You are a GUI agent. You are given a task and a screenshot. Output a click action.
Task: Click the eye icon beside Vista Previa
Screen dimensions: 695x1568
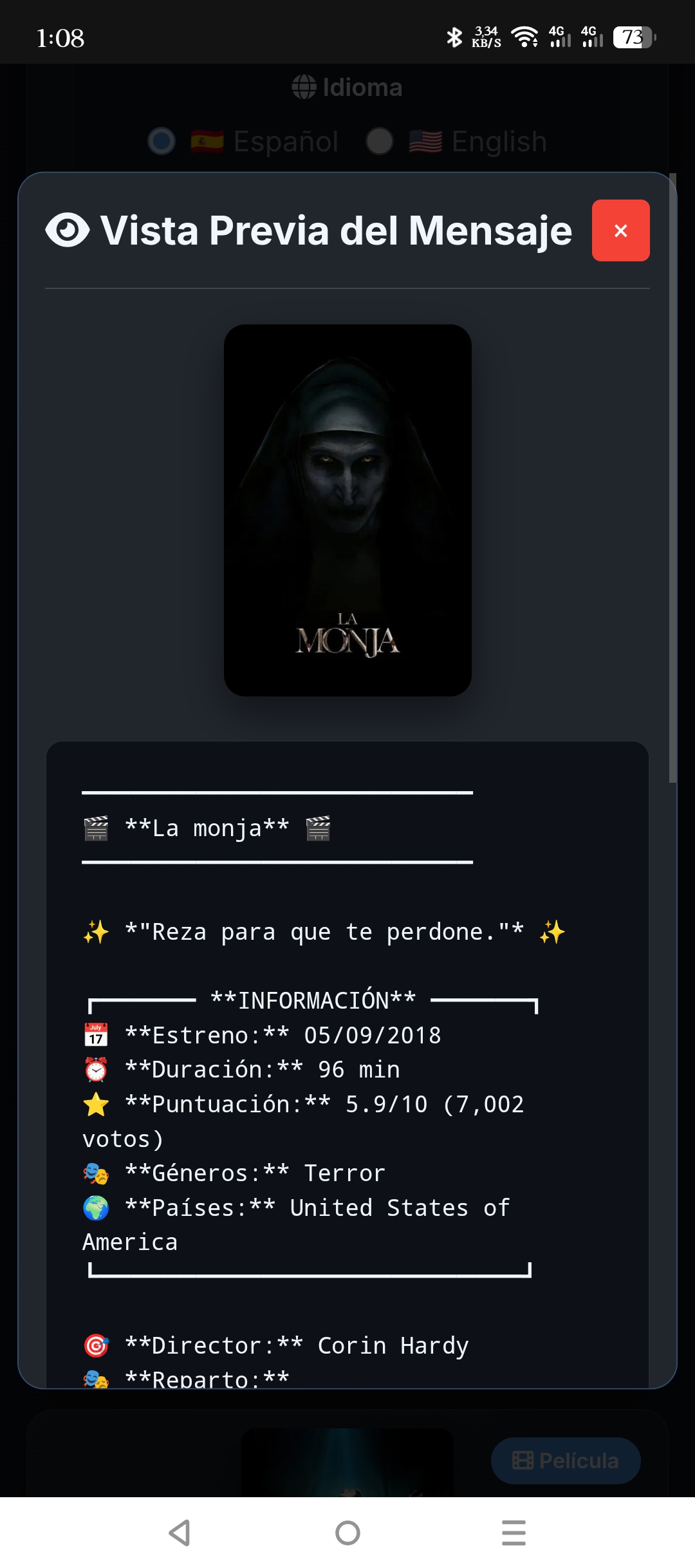(x=68, y=230)
